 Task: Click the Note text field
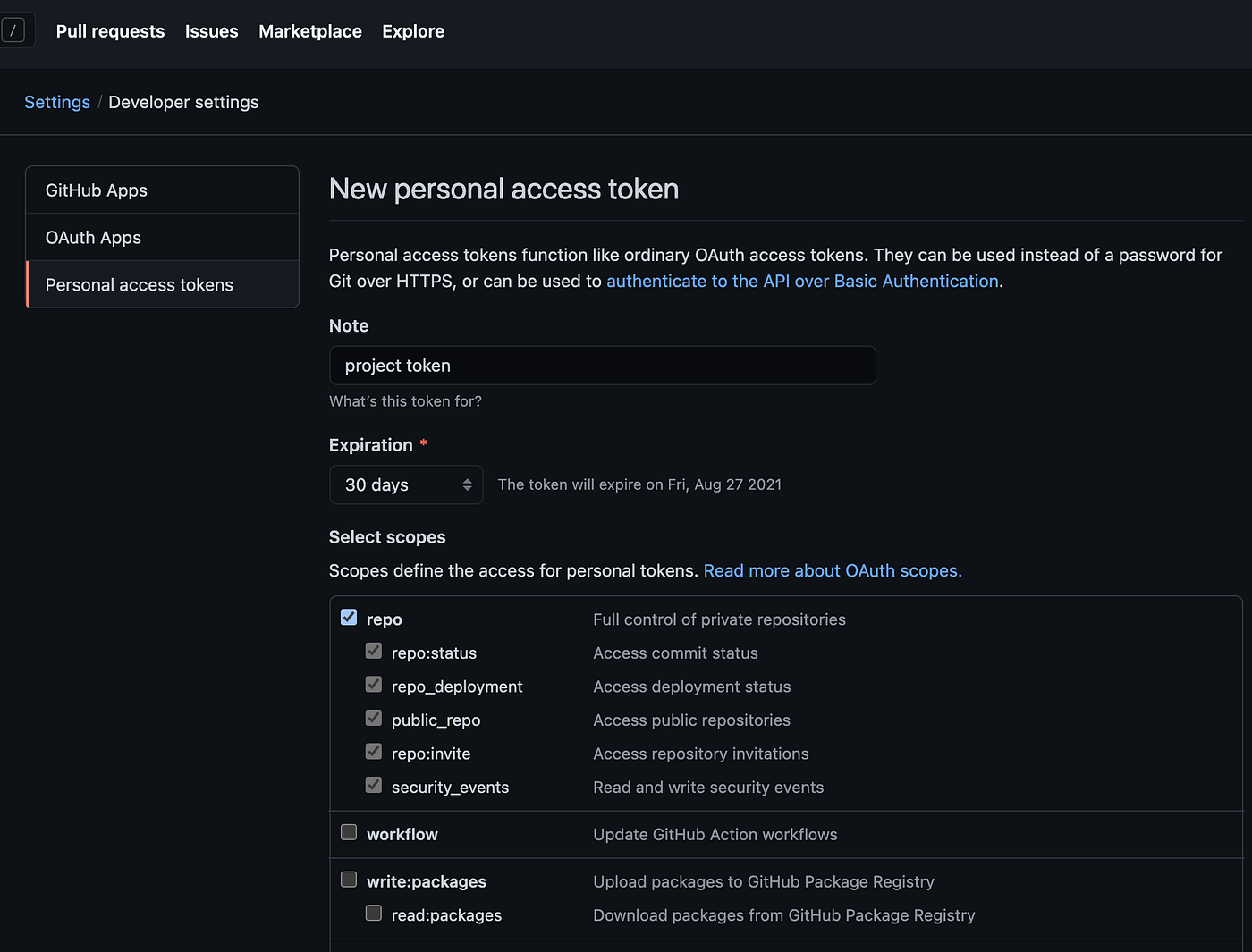click(x=602, y=366)
